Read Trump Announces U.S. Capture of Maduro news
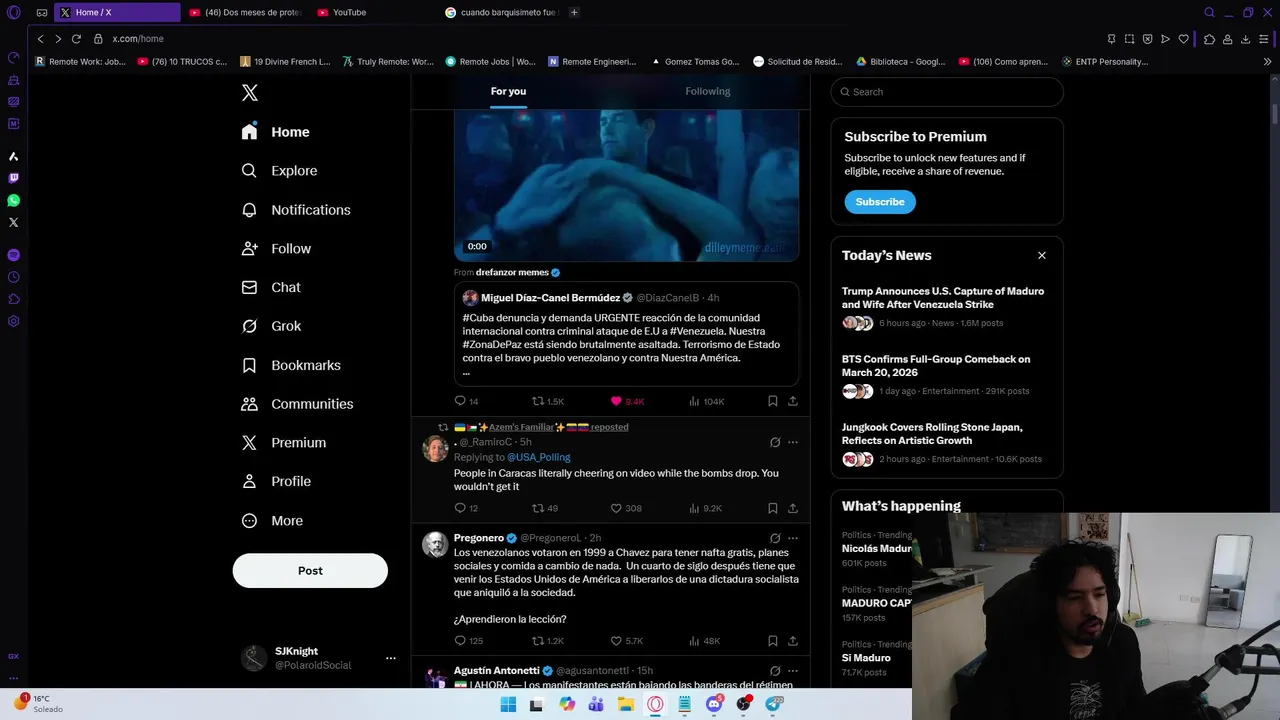The height and width of the screenshot is (720, 1280). pos(942,298)
